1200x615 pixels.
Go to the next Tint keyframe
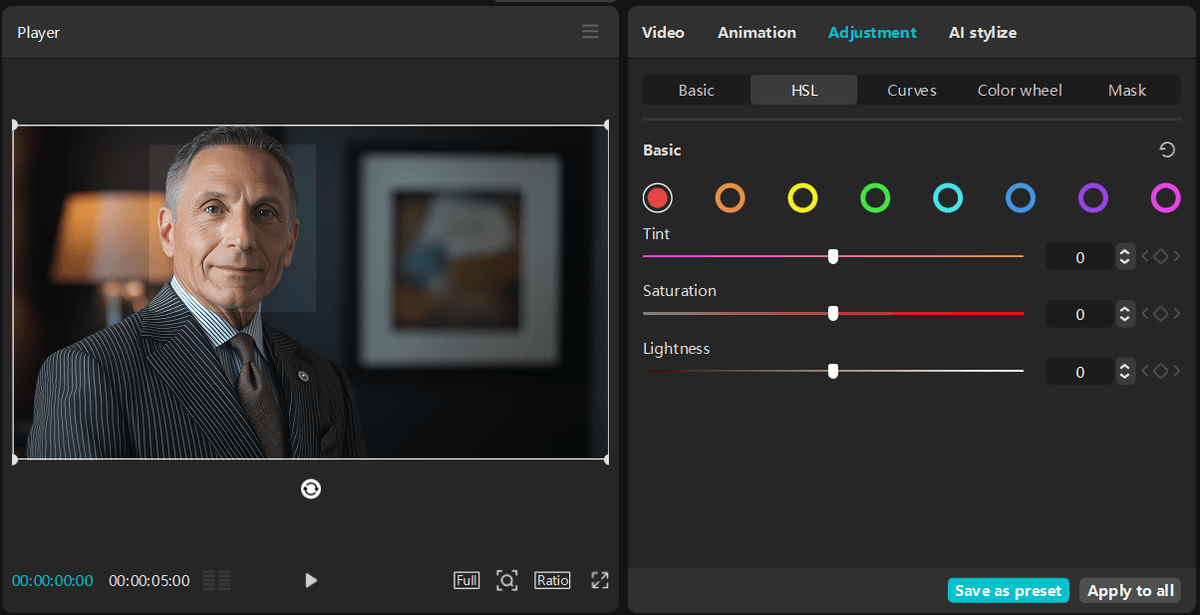coord(1177,257)
